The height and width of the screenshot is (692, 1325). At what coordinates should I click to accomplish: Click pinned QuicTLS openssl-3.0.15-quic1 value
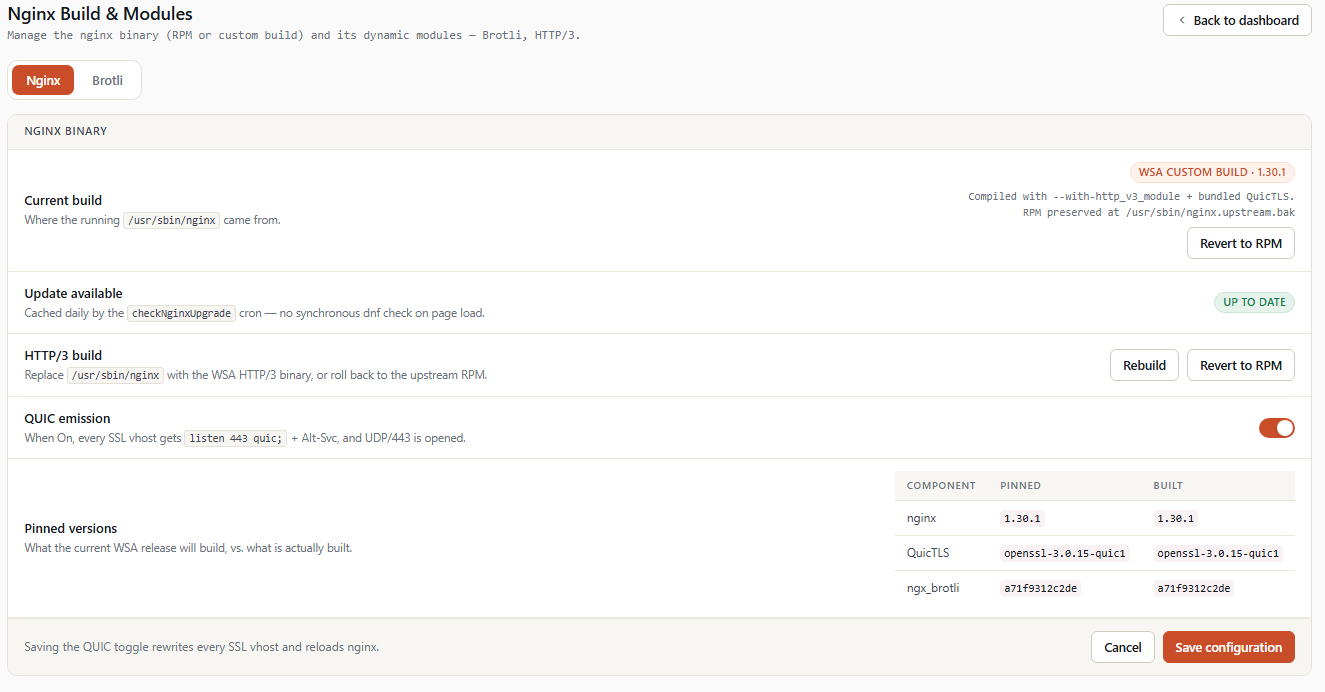tap(1065, 554)
